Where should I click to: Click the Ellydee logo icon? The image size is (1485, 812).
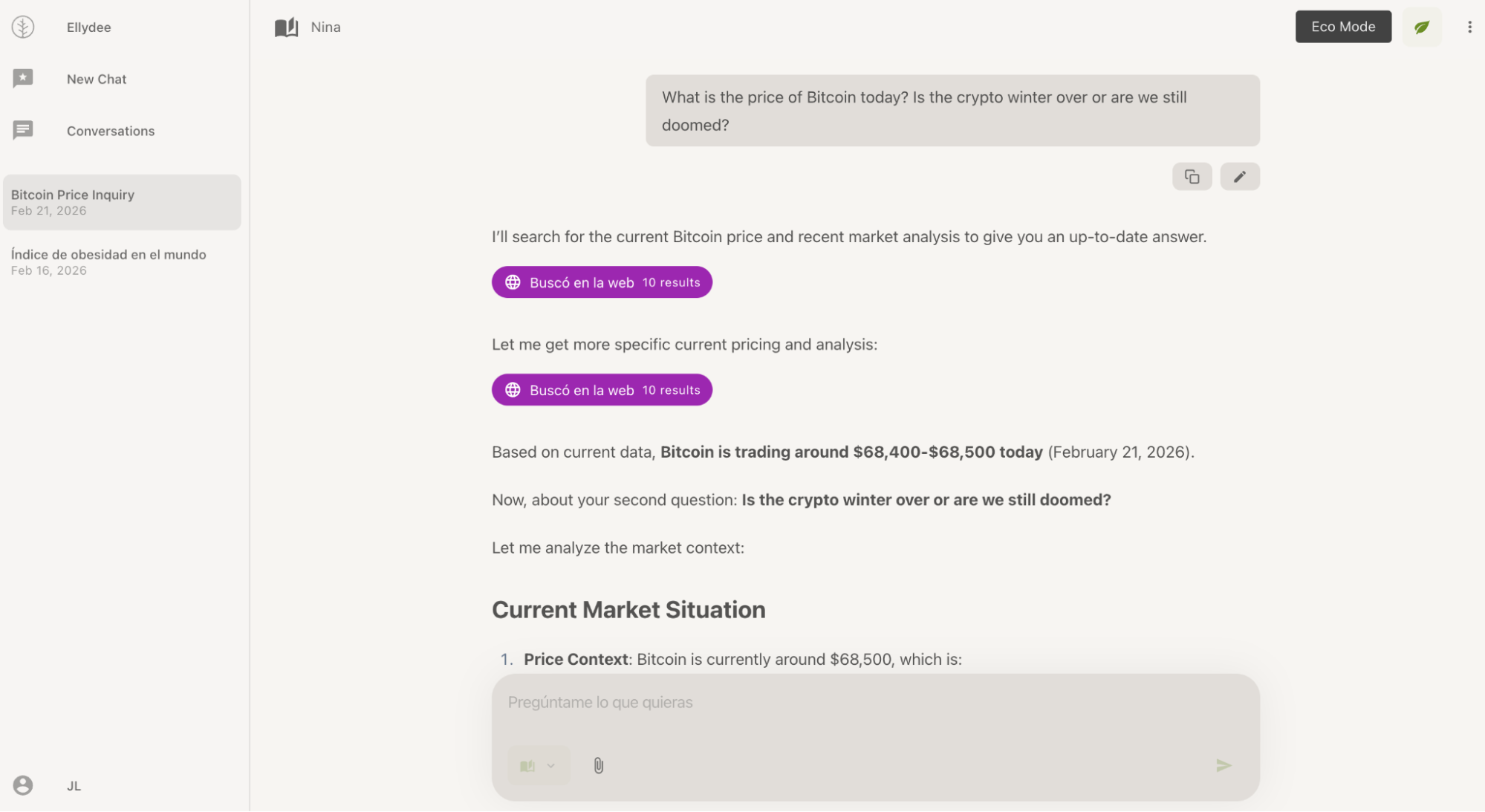[x=23, y=27]
